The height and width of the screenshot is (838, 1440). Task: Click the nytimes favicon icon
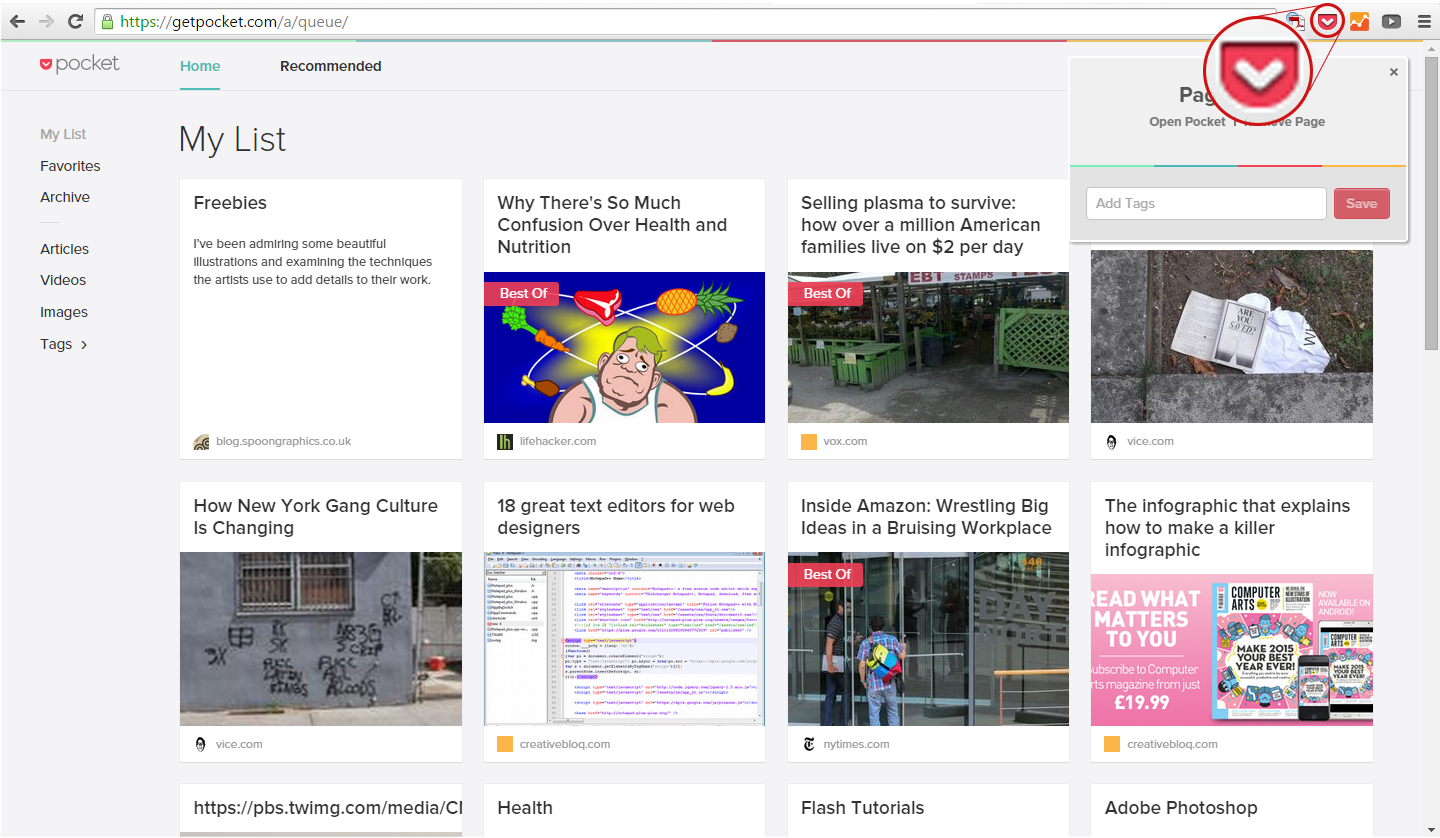point(809,744)
